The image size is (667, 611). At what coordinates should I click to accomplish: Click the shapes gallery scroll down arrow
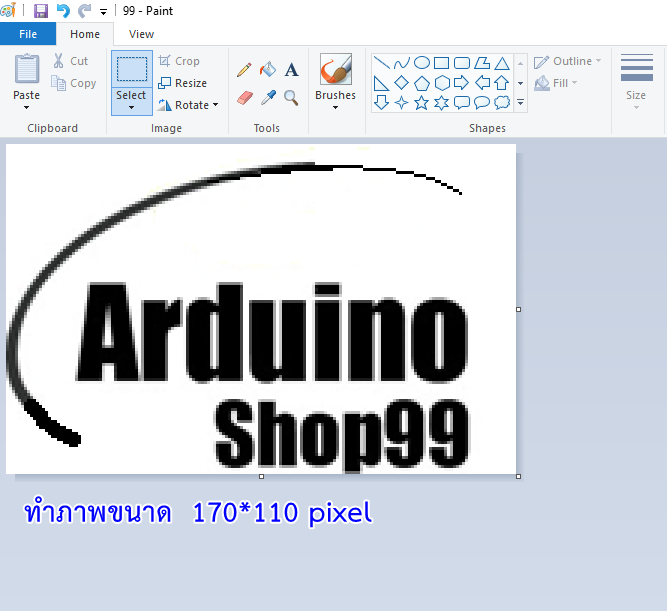520,83
